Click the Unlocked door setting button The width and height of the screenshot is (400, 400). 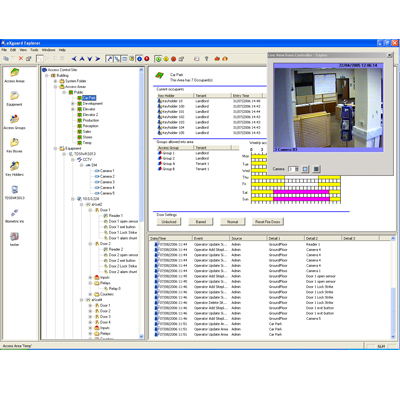coord(169,222)
